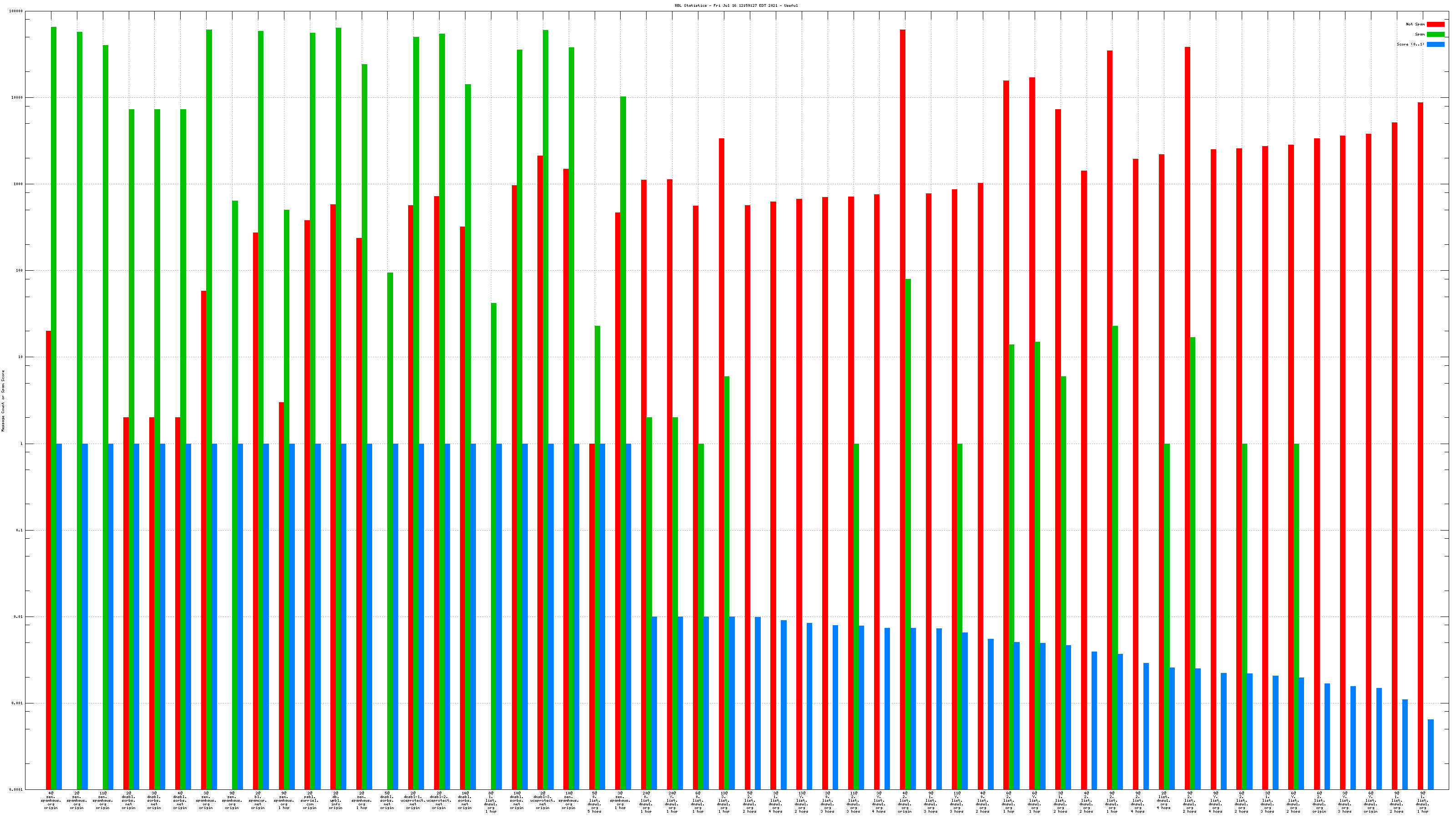The width and height of the screenshot is (1456, 819).
Task: Click the green Spam legend swatch
Action: 1435,35
